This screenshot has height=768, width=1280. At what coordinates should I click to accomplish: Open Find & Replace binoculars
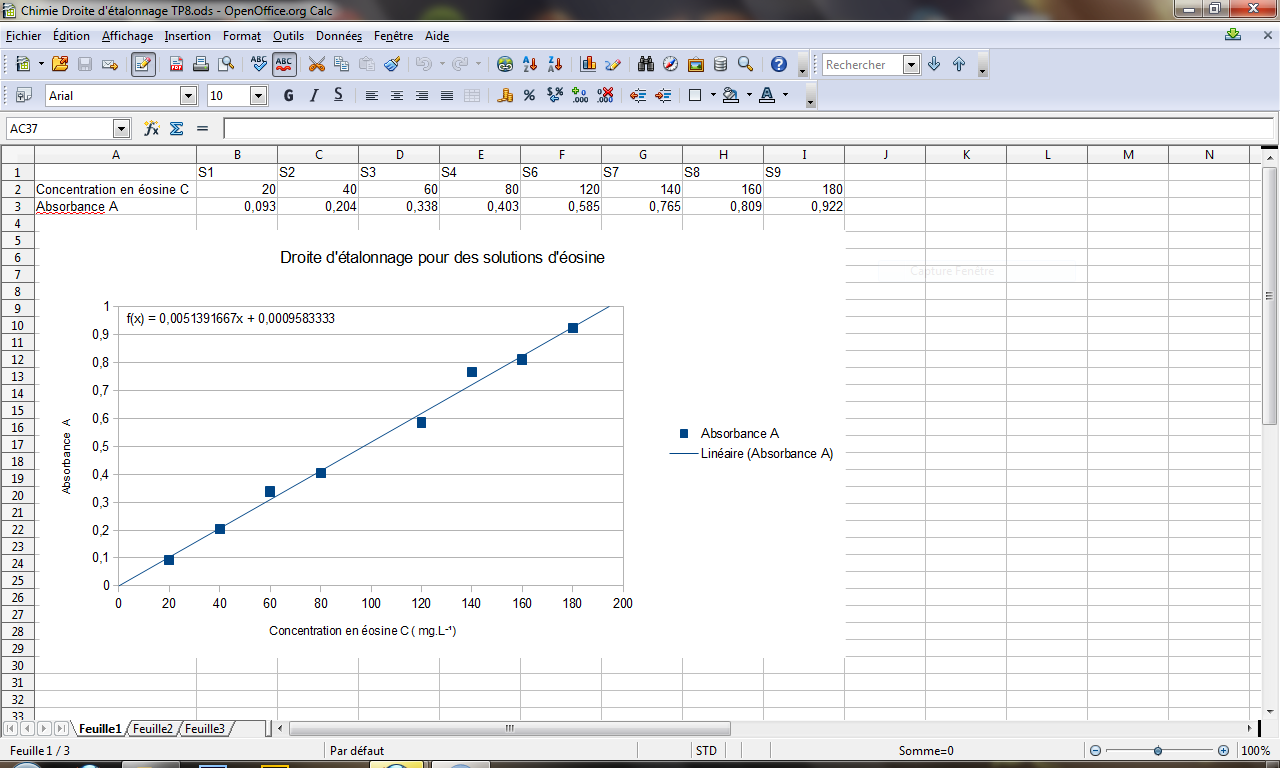click(646, 64)
